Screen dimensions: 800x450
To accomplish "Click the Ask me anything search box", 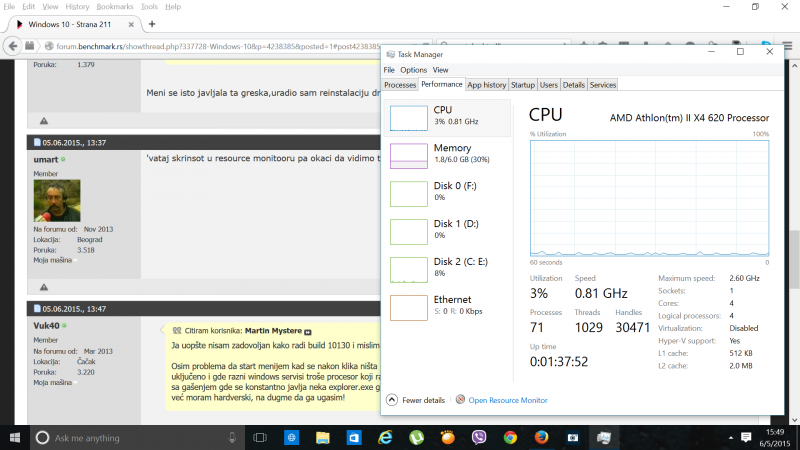I will [x=137, y=438].
